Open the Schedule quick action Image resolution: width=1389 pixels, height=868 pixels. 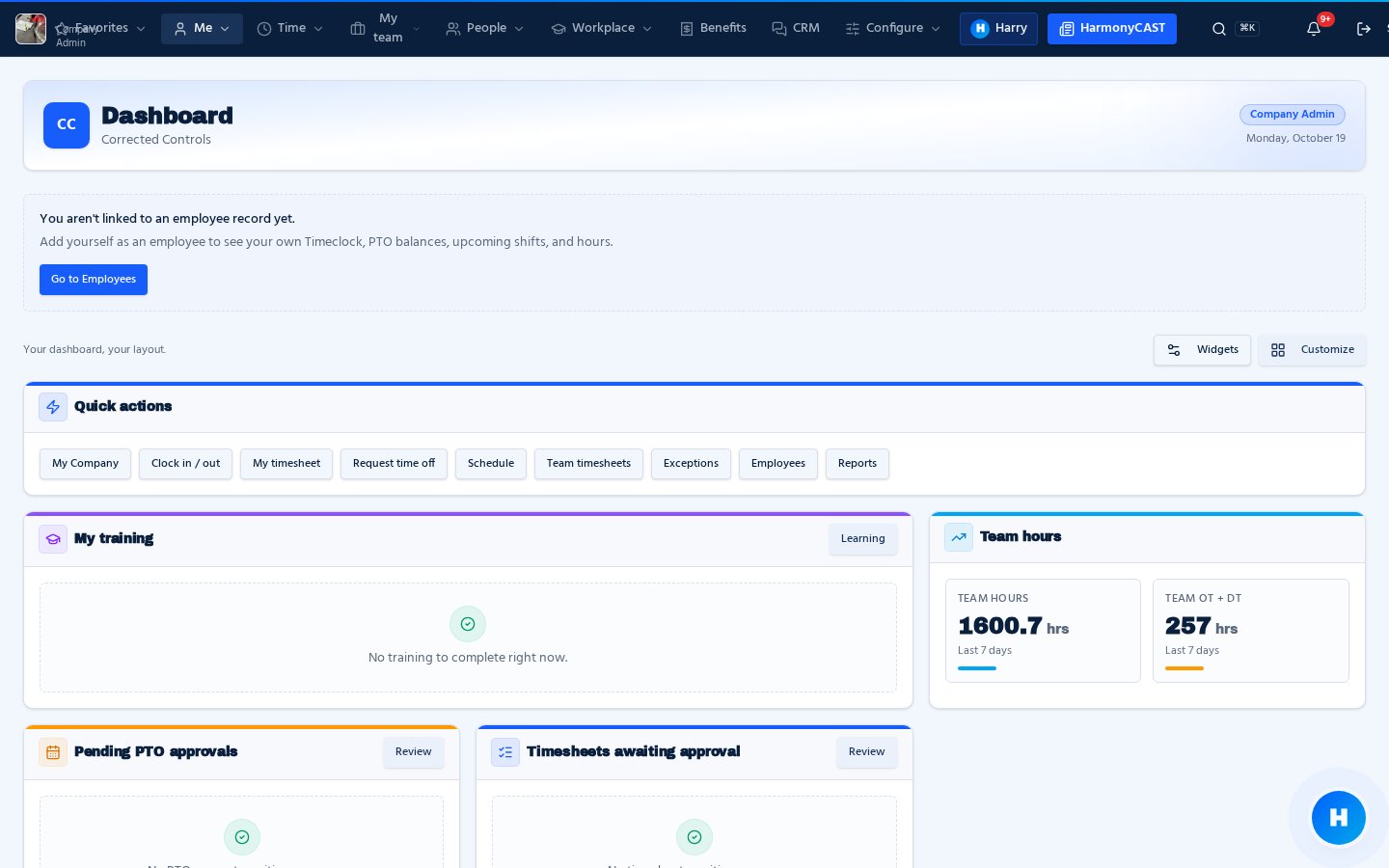491,464
